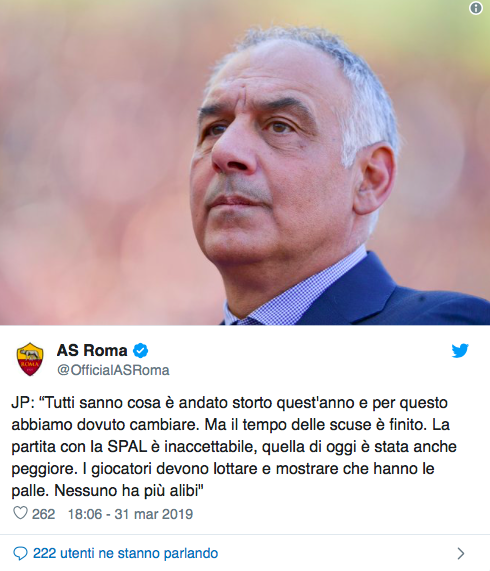The height and width of the screenshot is (571, 490).
Task: Visit the @OfficialASRoma handle
Action: click(x=113, y=370)
